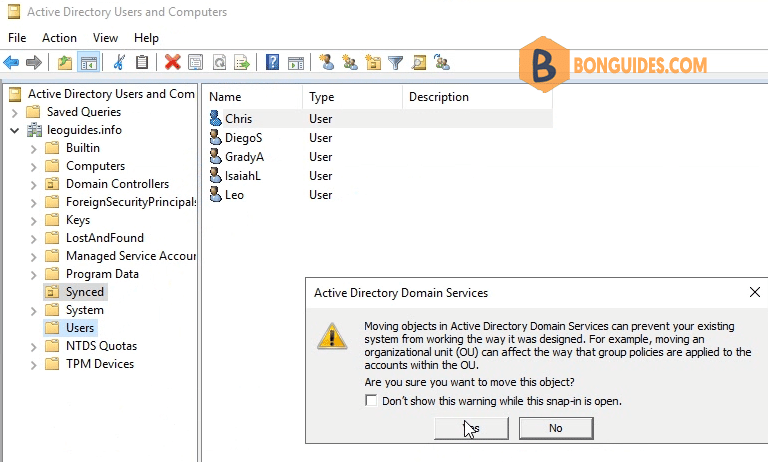The height and width of the screenshot is (462, 768).
Task: Click the Back arrow toolbar icon
Action: [11, 63]
